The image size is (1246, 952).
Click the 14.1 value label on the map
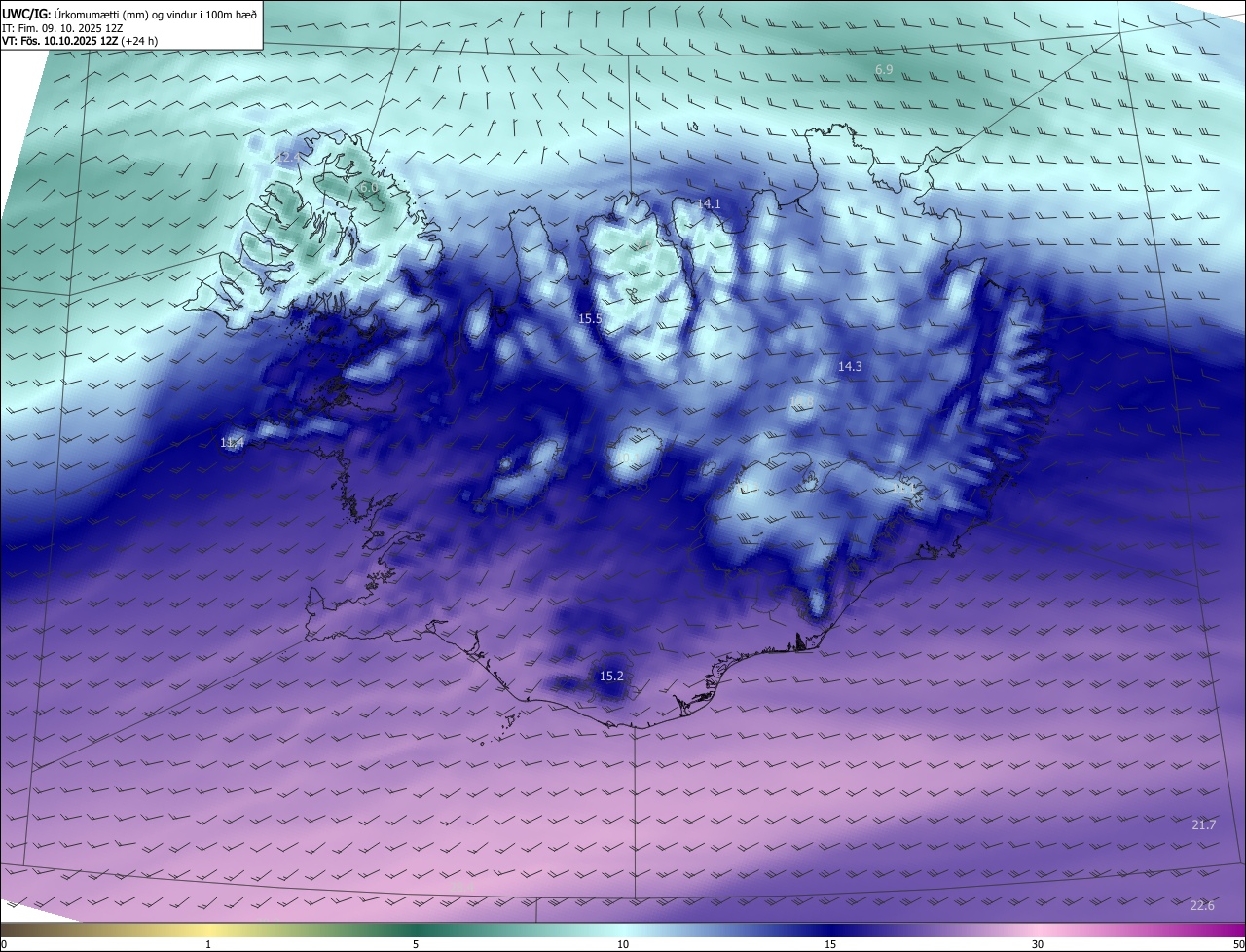click(710, 203)
